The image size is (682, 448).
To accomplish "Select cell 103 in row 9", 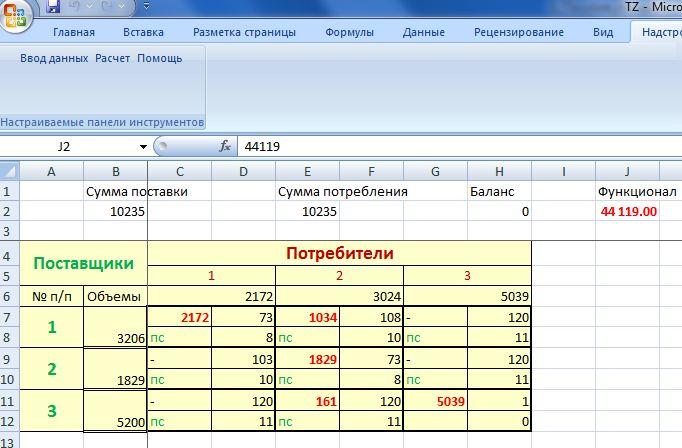I will coord(243,359).
